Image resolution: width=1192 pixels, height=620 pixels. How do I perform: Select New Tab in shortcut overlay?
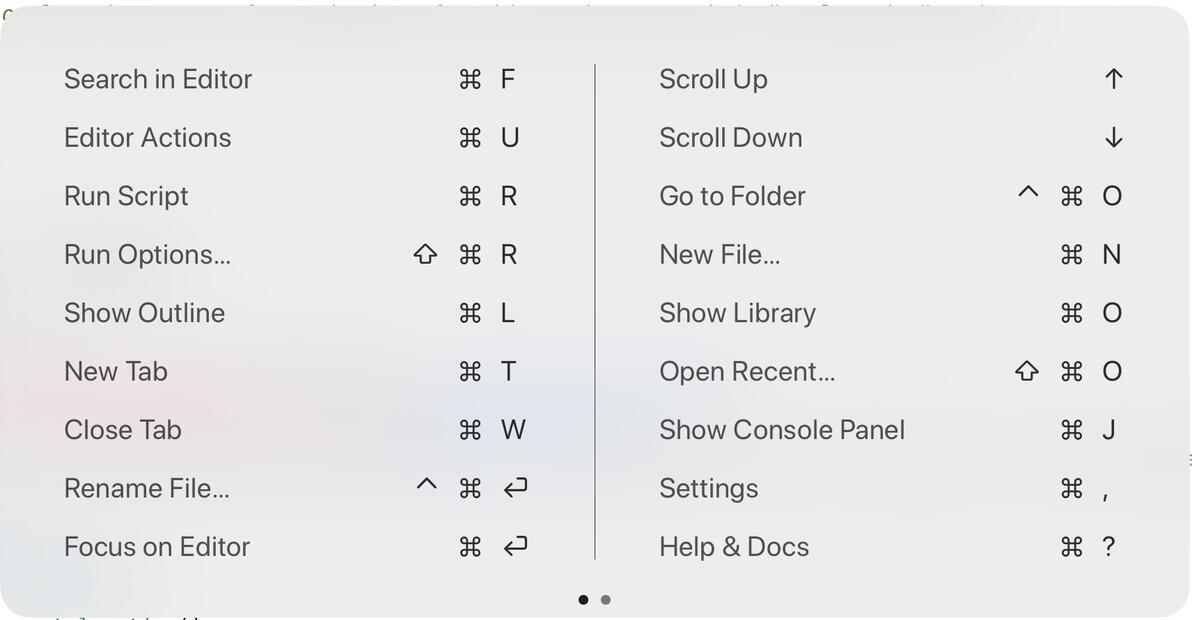(x=116, y=372)
